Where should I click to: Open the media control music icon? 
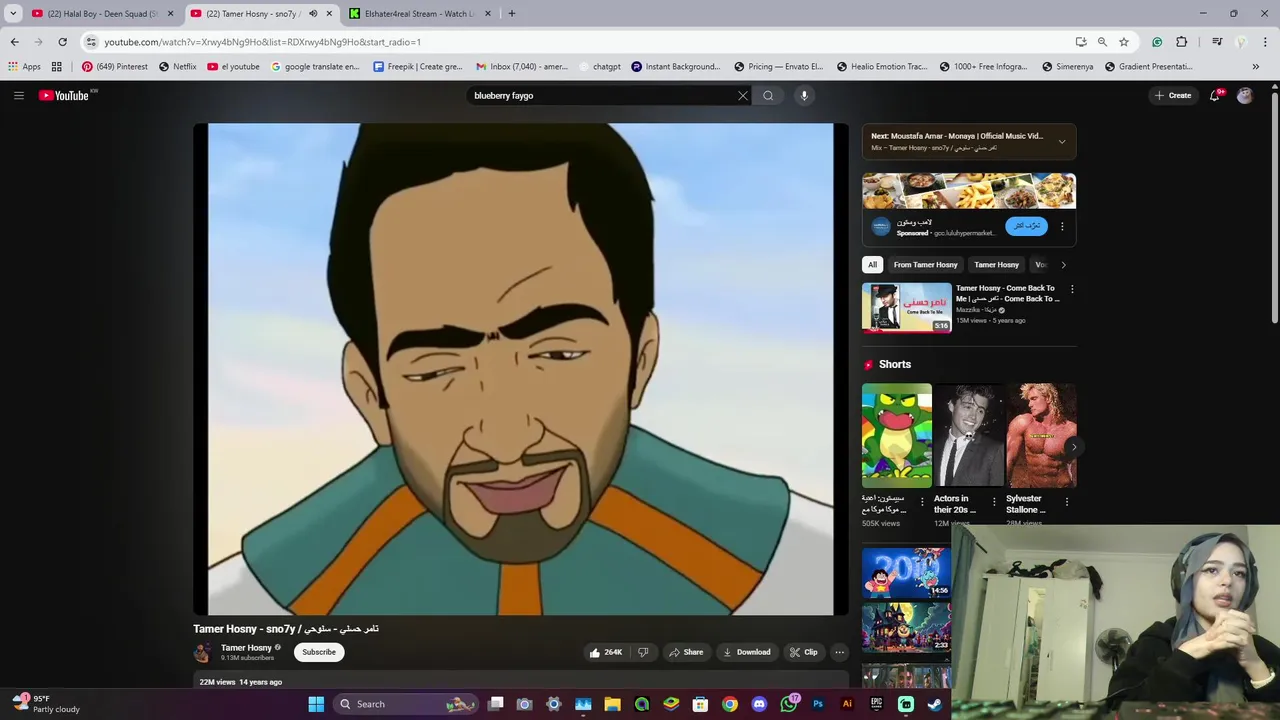pos(1217,42)
